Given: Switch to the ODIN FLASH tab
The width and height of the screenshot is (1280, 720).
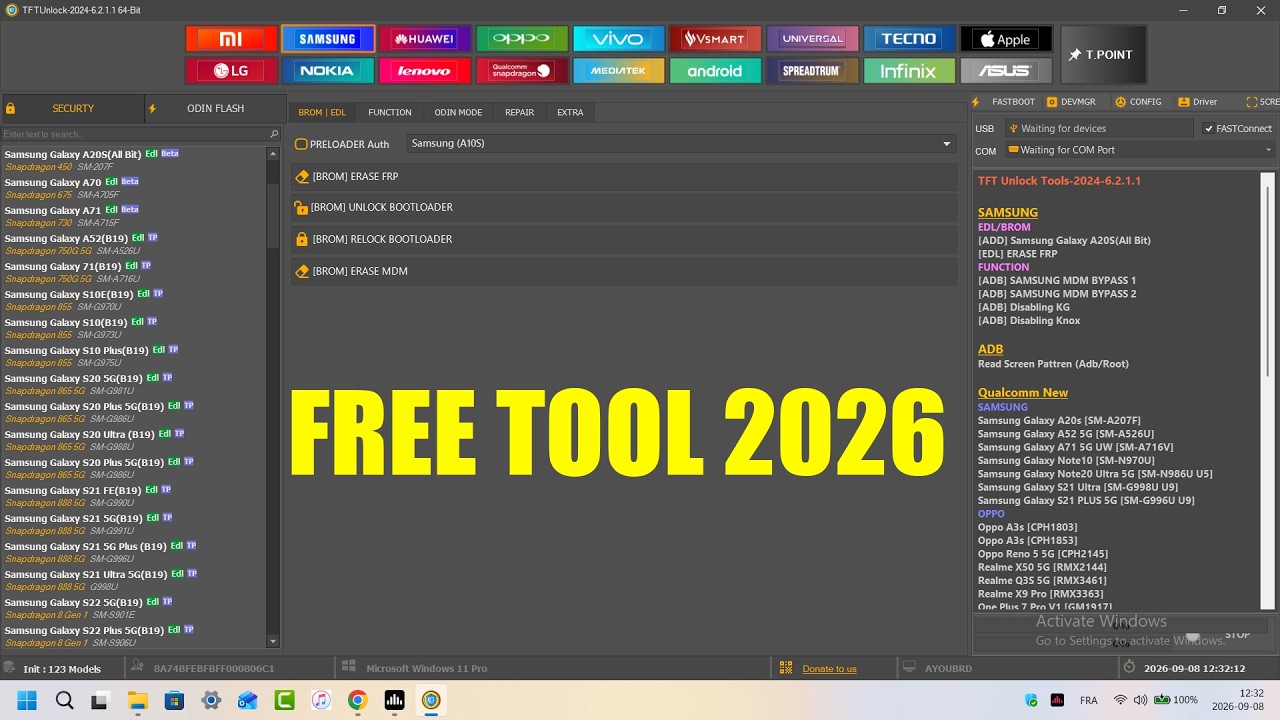Looking at the screenshot, I should (x=215, y=108).
